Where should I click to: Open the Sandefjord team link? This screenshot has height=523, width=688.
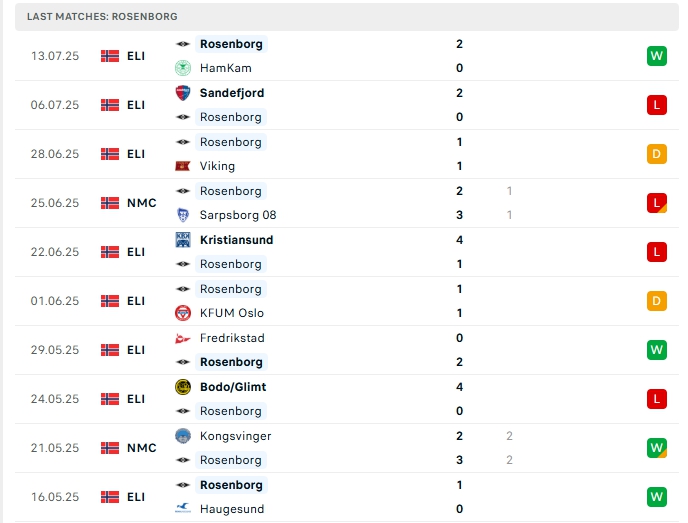[x=232, y=93]
